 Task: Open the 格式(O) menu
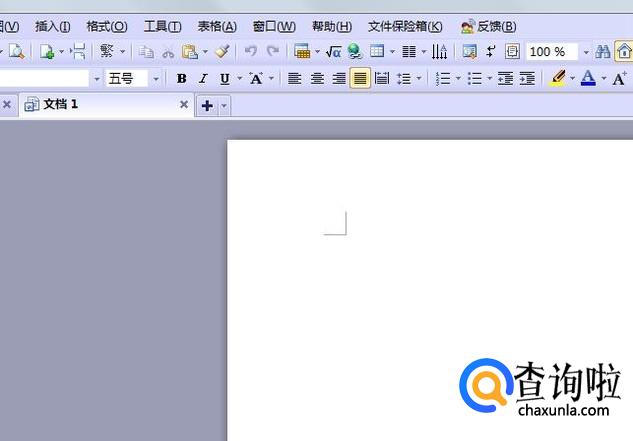click(107, 26)
